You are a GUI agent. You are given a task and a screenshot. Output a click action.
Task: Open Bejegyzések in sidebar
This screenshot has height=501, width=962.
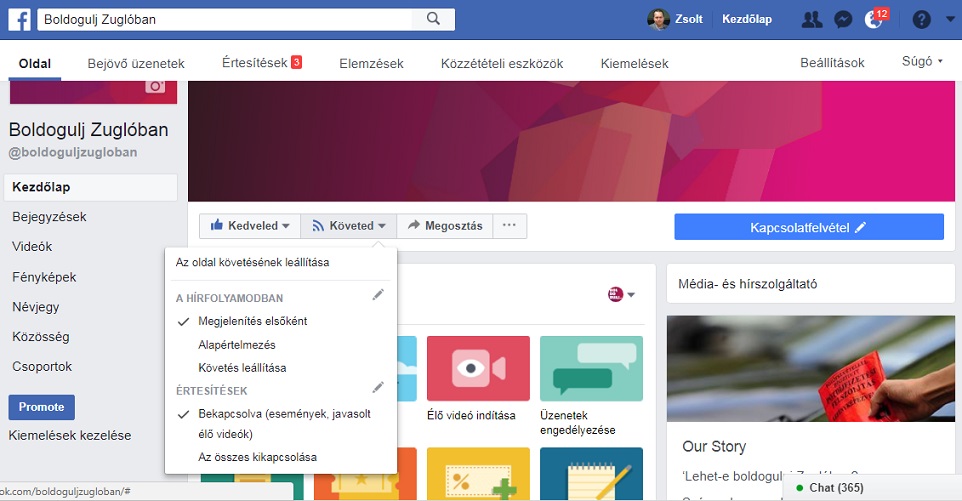click(x=49, y=216)
